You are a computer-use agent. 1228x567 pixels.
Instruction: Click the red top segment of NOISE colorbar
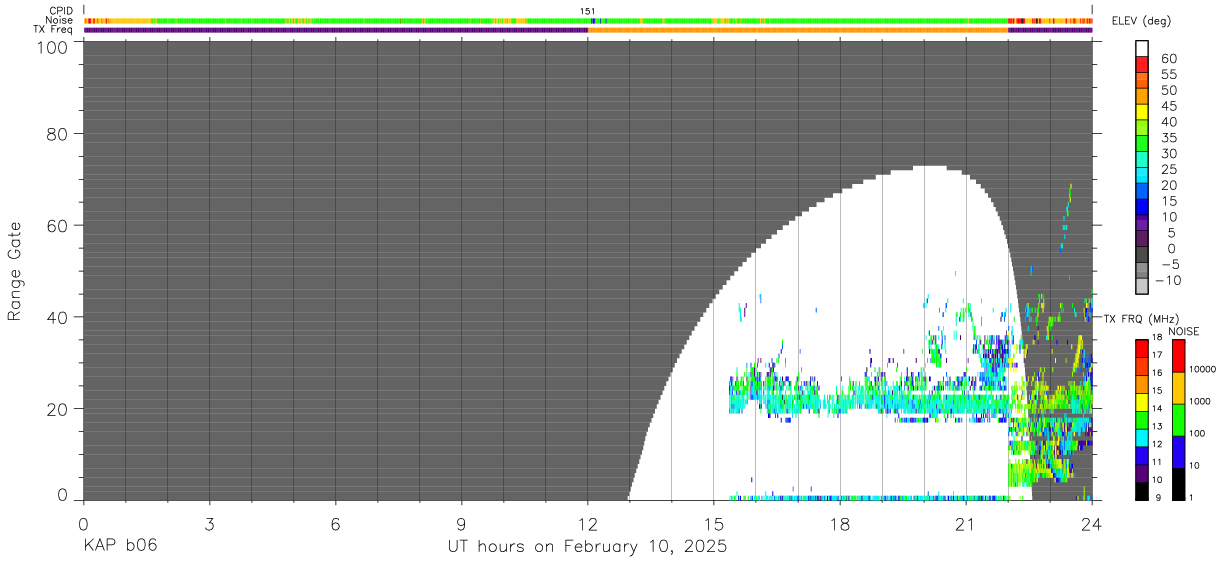point(1178,355)
